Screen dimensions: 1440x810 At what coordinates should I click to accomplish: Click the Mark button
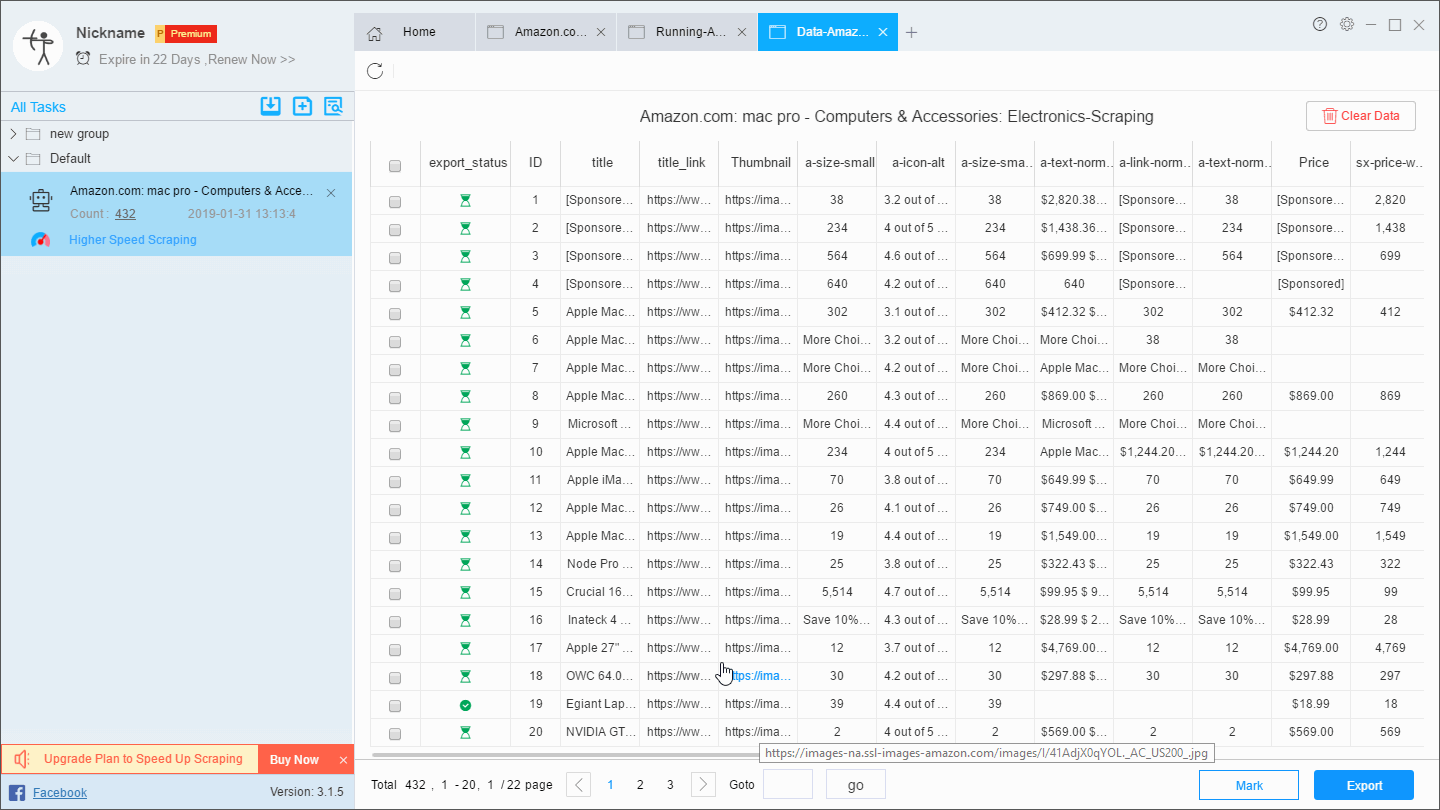pos(1249,785)
